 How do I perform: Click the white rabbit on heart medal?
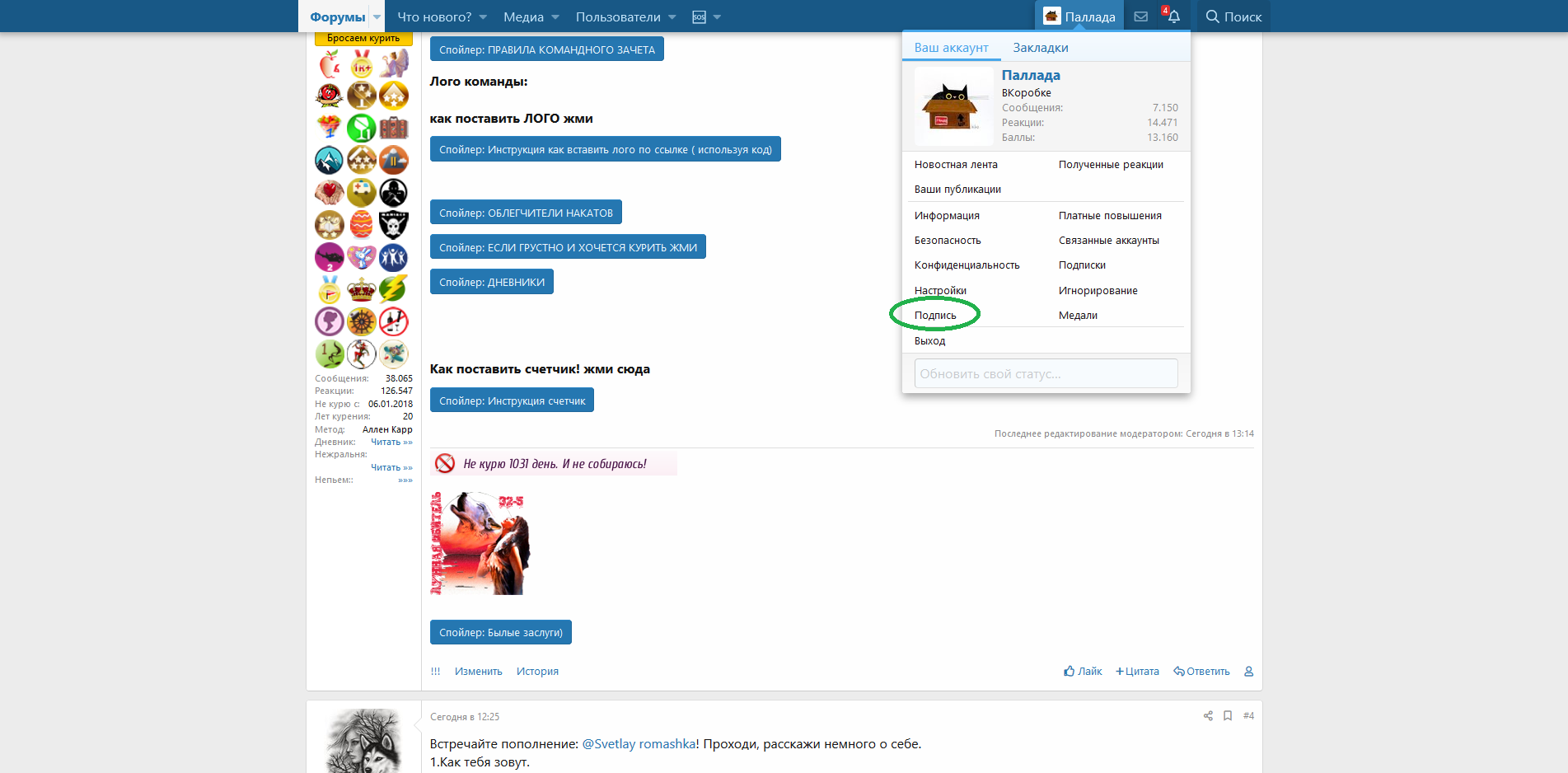pos(361,257)
